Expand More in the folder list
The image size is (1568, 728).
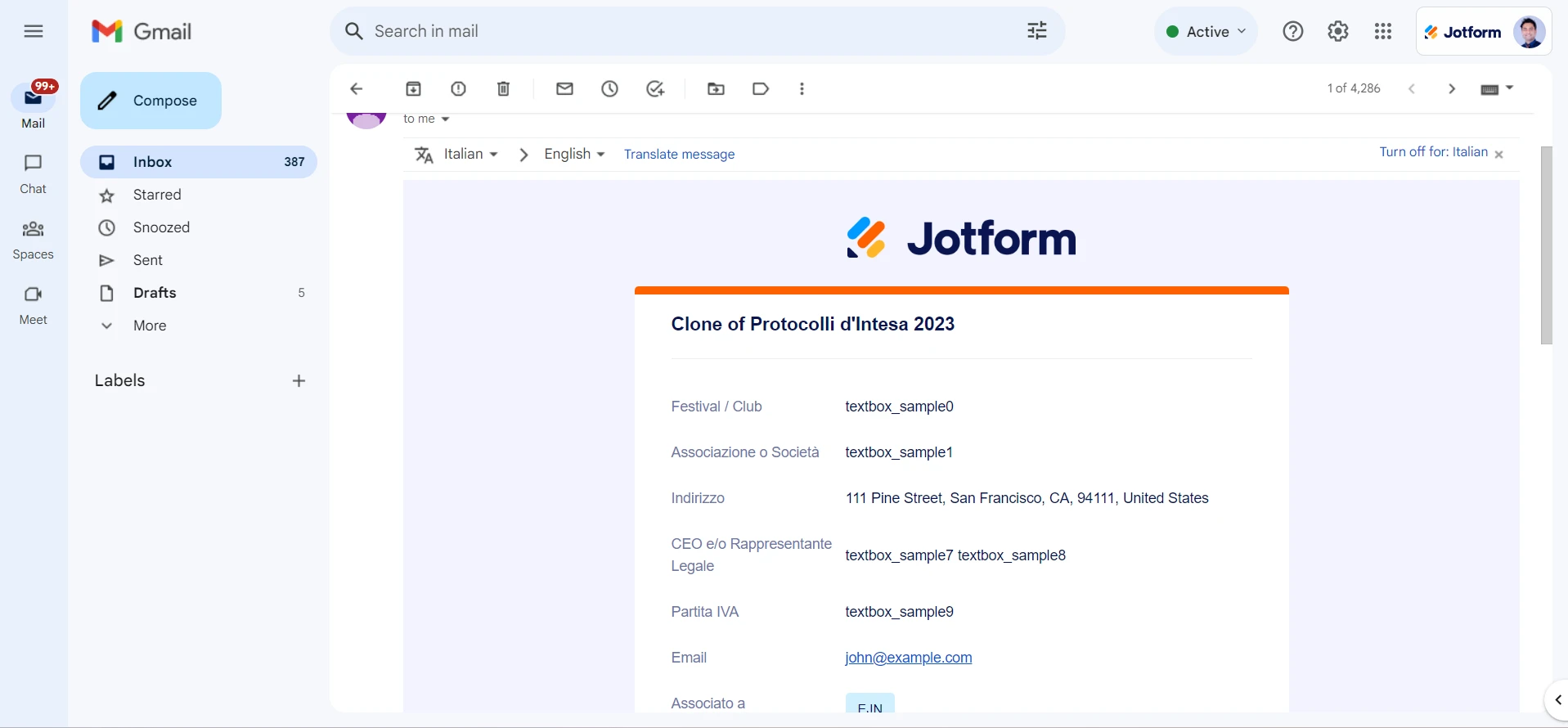pos(199,326)
